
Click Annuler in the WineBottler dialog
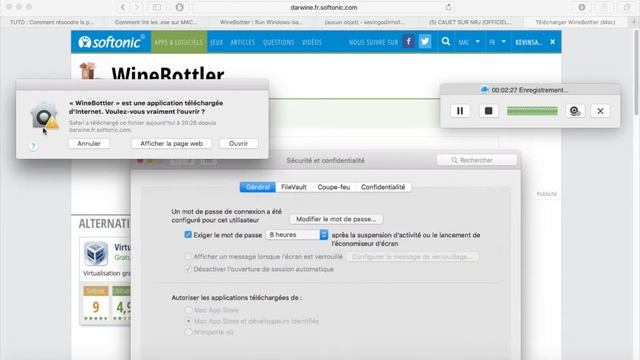89,144
